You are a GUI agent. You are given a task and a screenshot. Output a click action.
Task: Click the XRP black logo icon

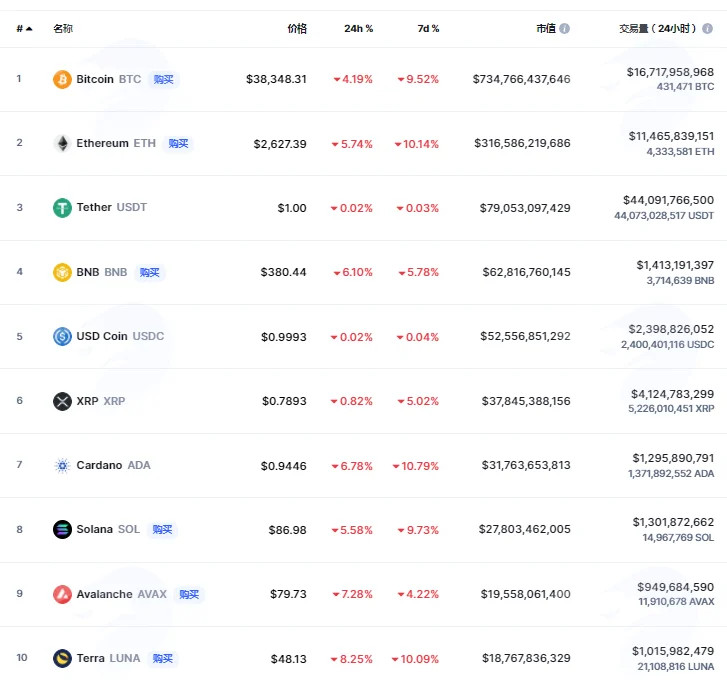62,401
